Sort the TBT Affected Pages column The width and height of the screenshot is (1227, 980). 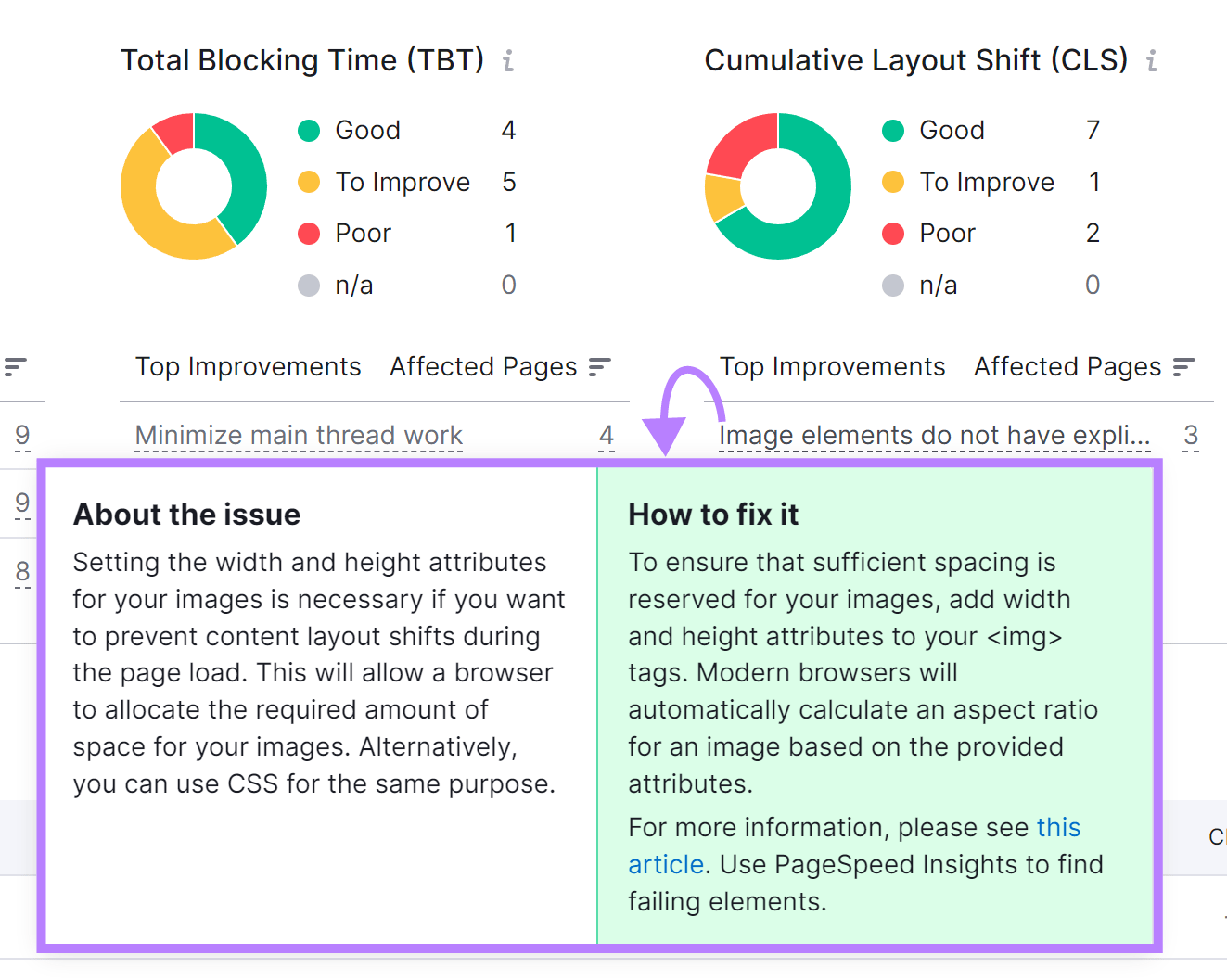(599, 366)
